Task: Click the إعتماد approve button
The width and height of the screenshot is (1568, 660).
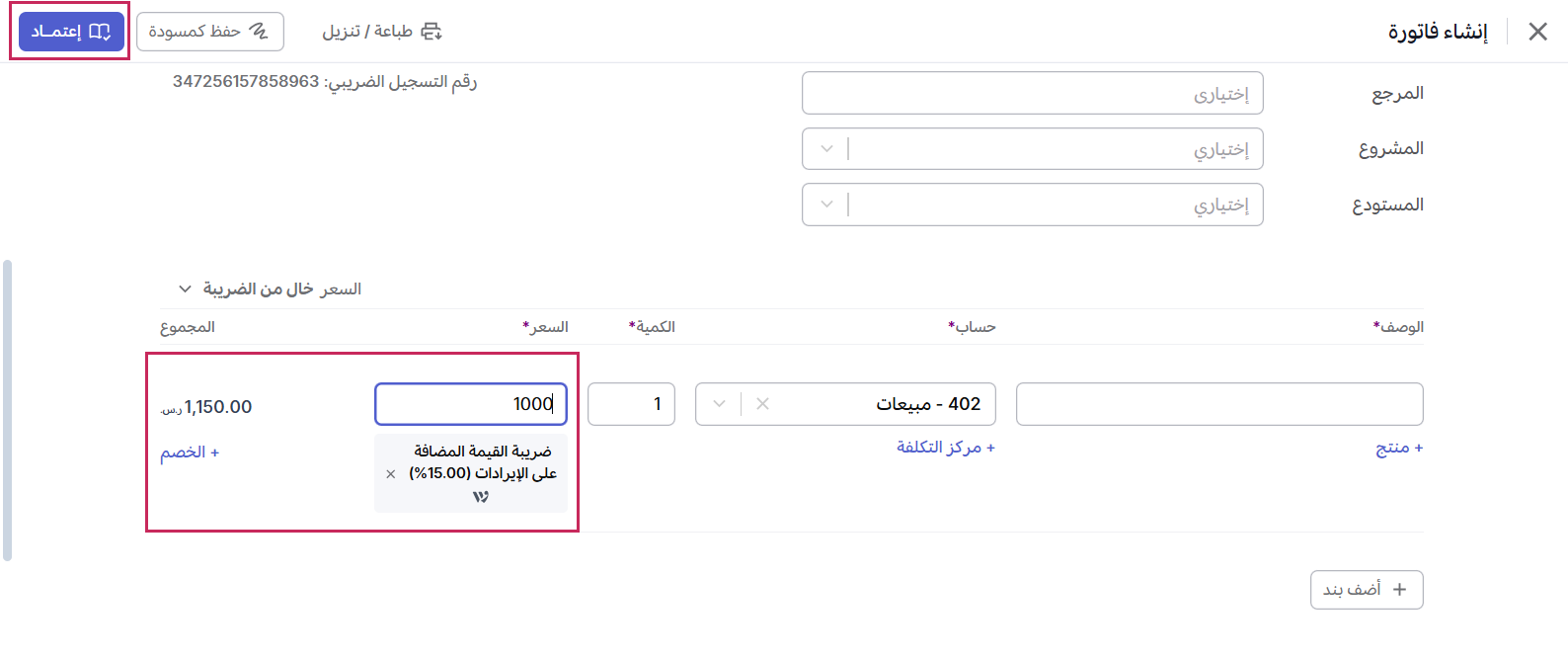Action: 71,32
